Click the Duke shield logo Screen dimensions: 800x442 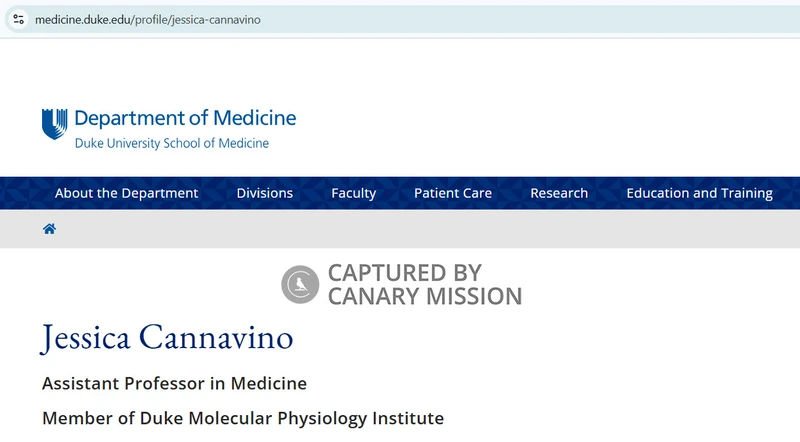click(x=54, y=123)
